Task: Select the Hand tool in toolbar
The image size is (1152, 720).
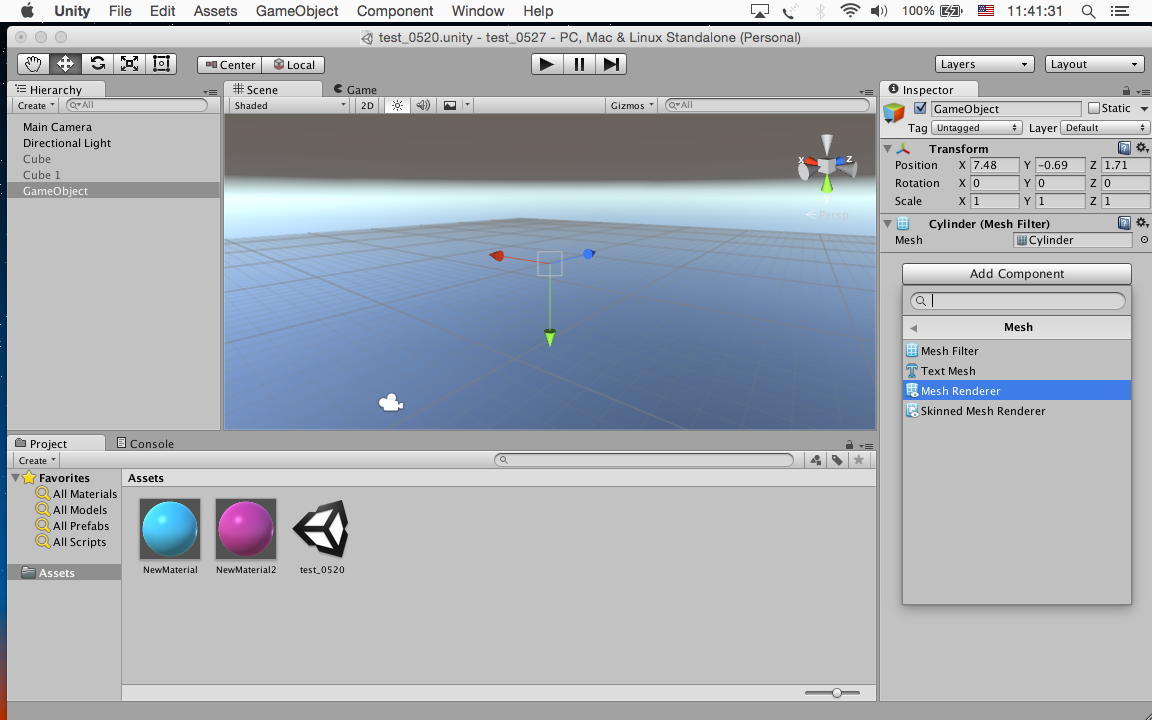Action: tap(33, 64)
